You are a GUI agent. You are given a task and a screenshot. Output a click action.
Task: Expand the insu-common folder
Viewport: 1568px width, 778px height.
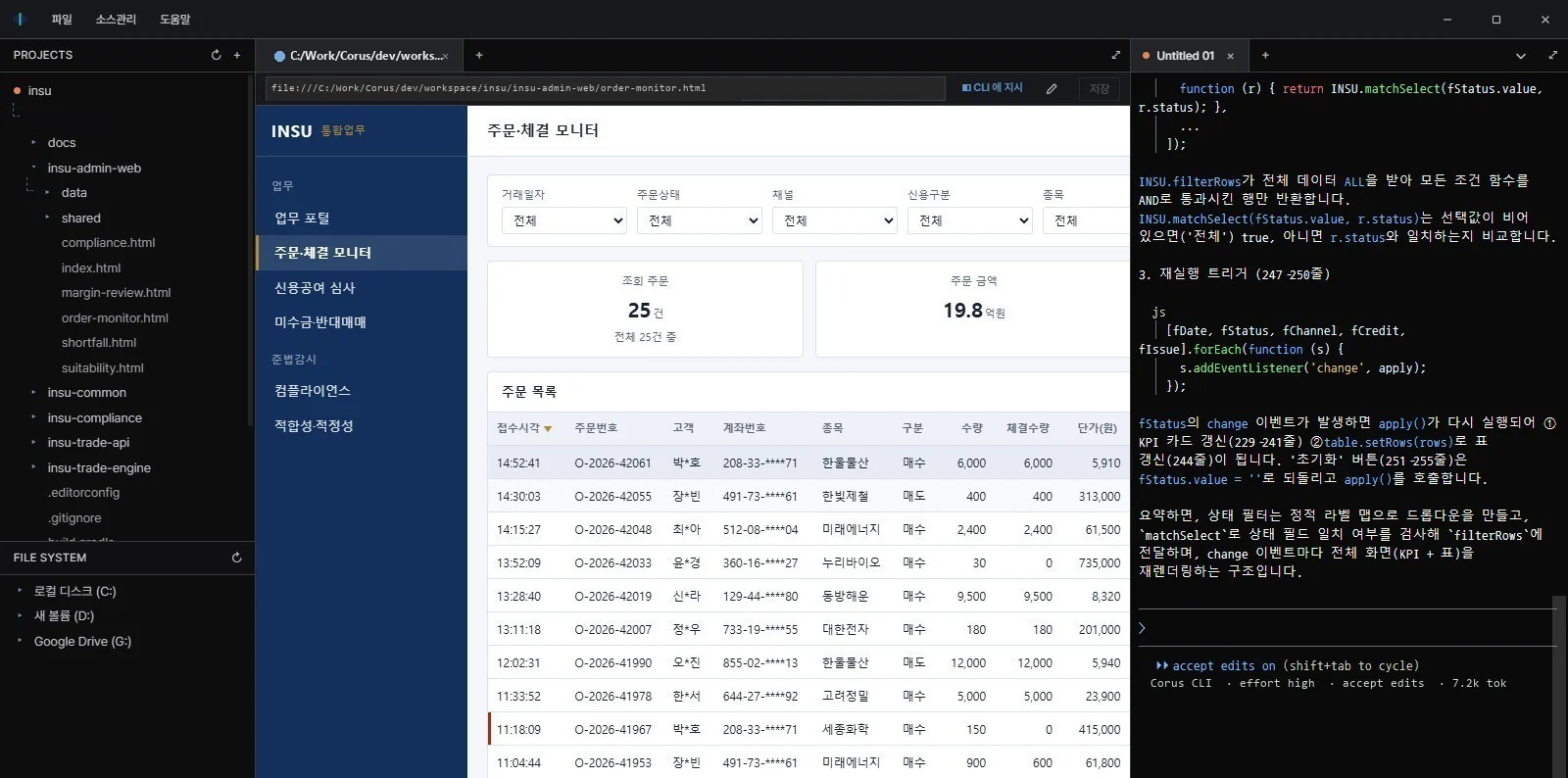[x=34, y=393]
